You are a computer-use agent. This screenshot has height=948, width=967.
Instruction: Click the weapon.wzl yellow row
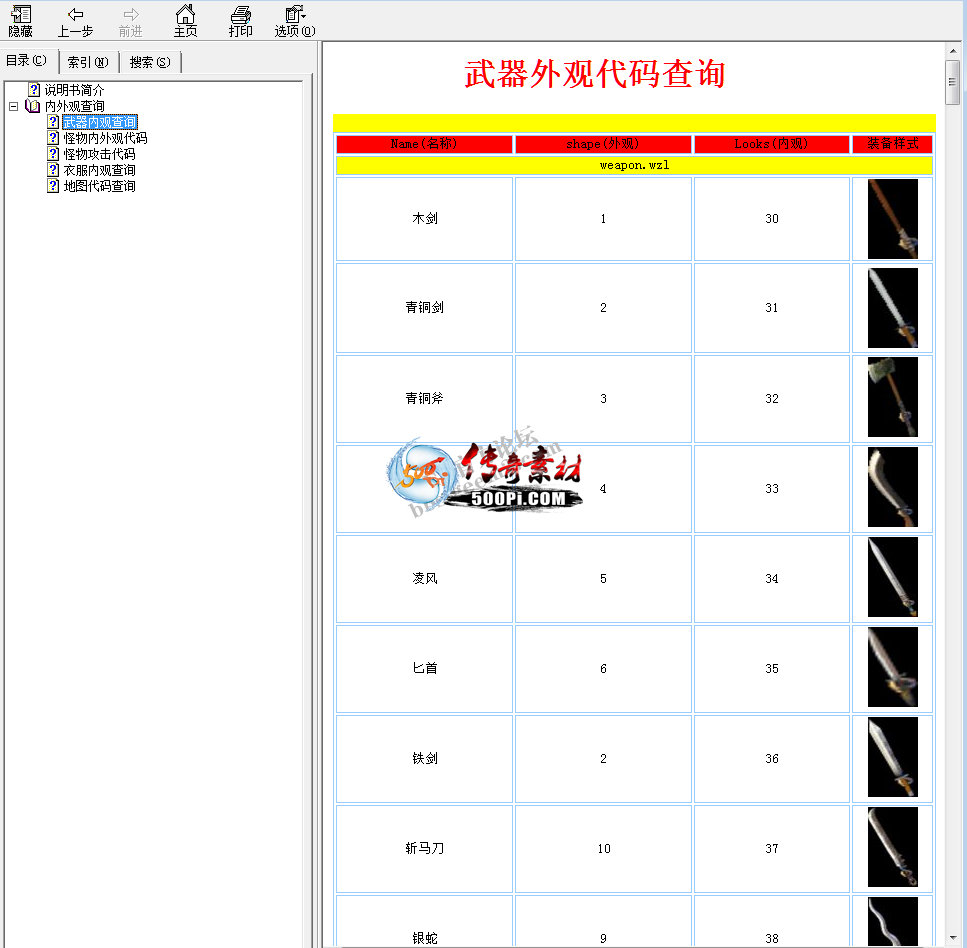[634, 165]
